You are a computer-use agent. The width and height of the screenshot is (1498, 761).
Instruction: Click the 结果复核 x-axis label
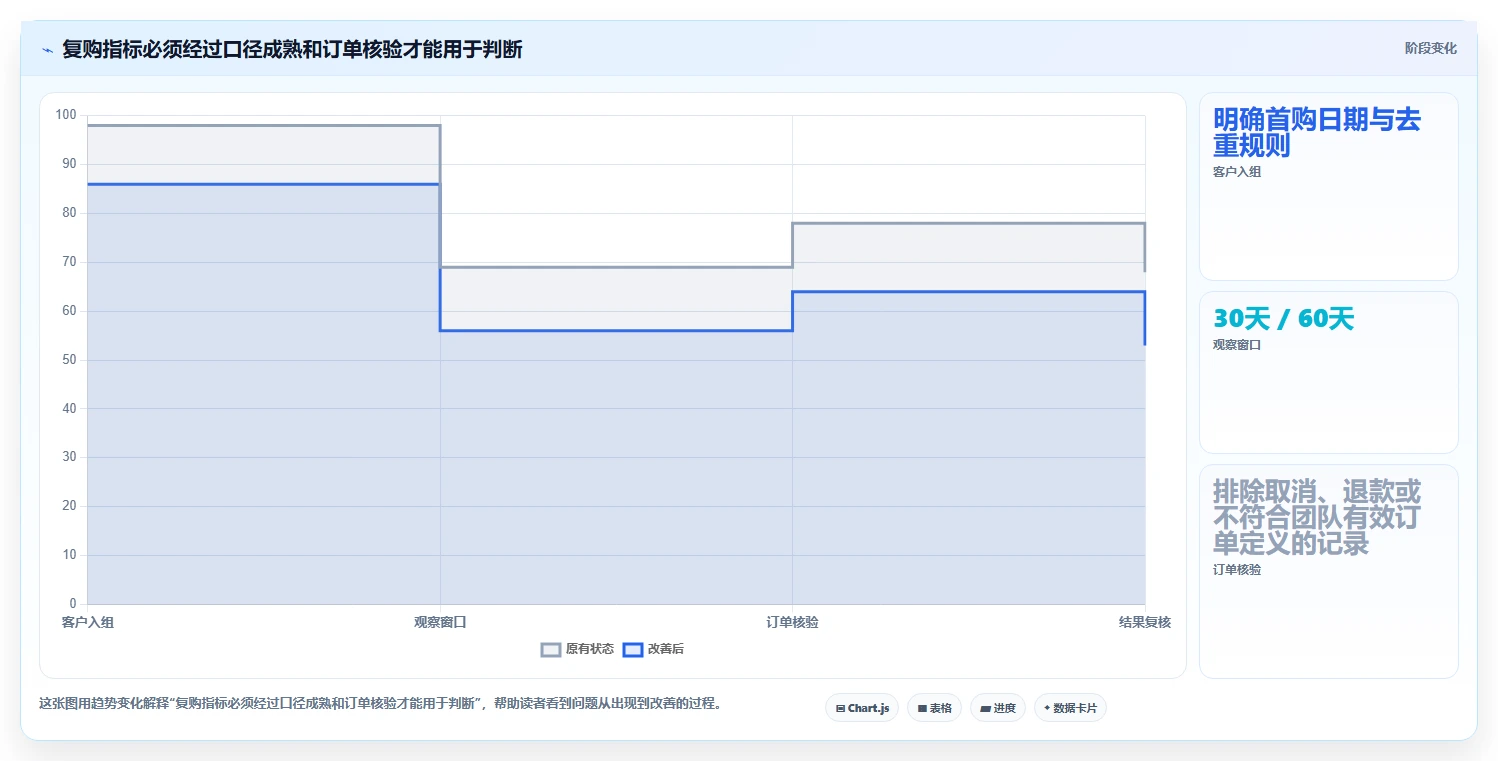(x=1145, y=622)
